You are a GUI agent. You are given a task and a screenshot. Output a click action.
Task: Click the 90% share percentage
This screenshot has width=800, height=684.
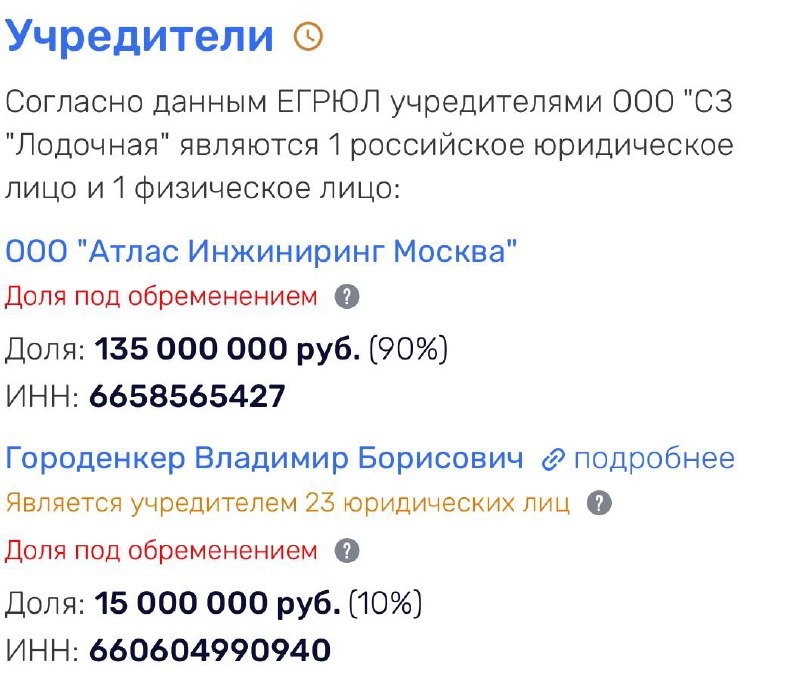click(408, 349)
